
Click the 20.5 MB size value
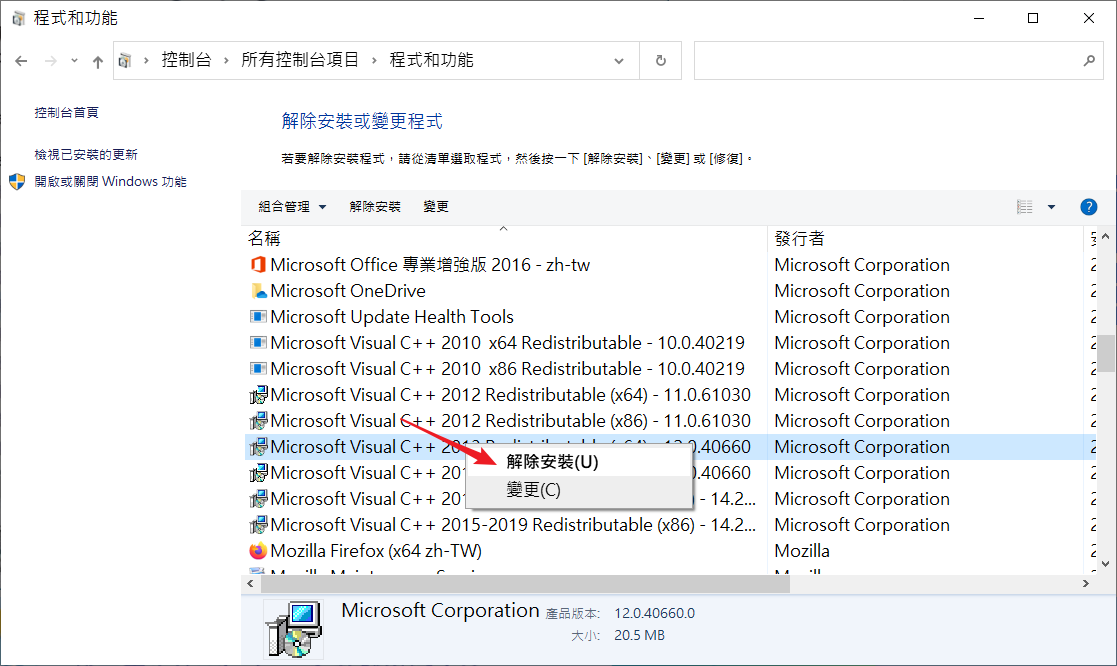(x=639, y=635)
